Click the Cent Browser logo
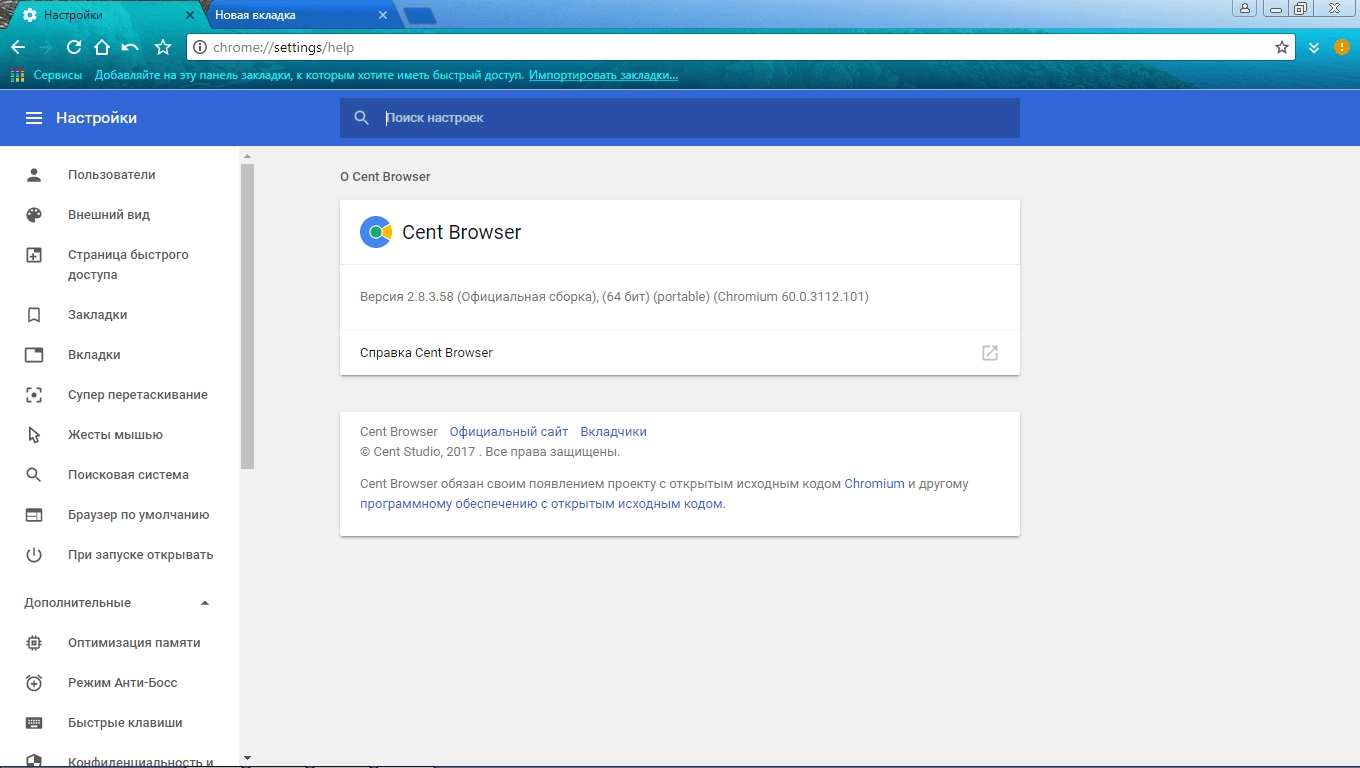Viewport: 1360px width, 768px height. coord(376,232)
